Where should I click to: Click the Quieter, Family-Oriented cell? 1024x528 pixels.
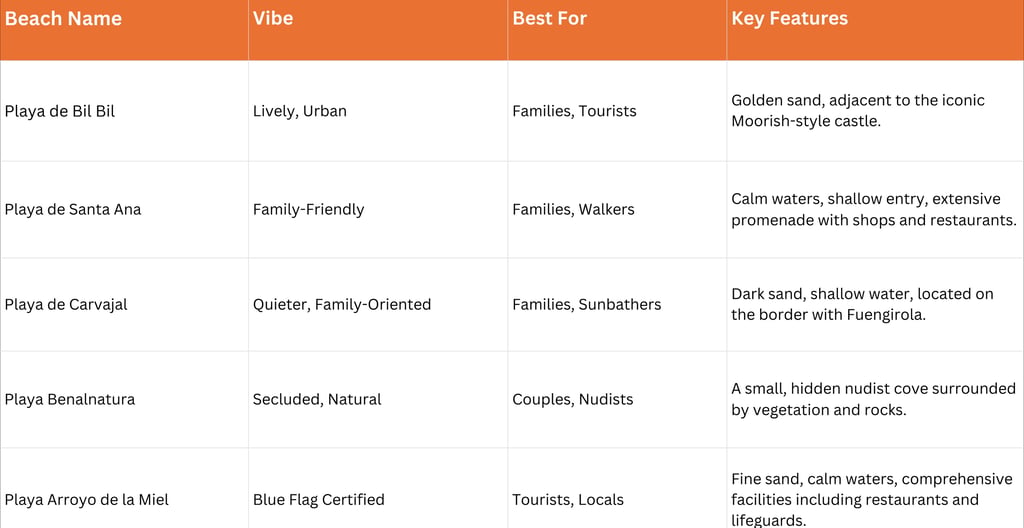[377, 305]
